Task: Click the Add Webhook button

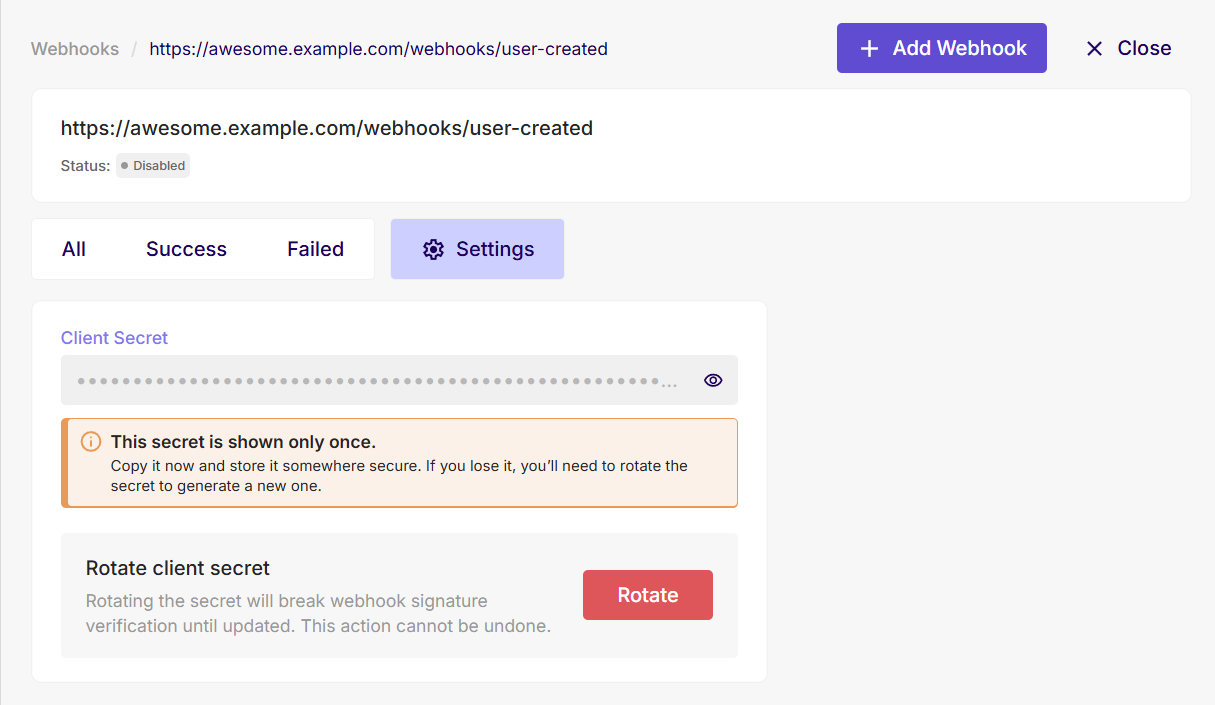Action: (x=941, y=47)
